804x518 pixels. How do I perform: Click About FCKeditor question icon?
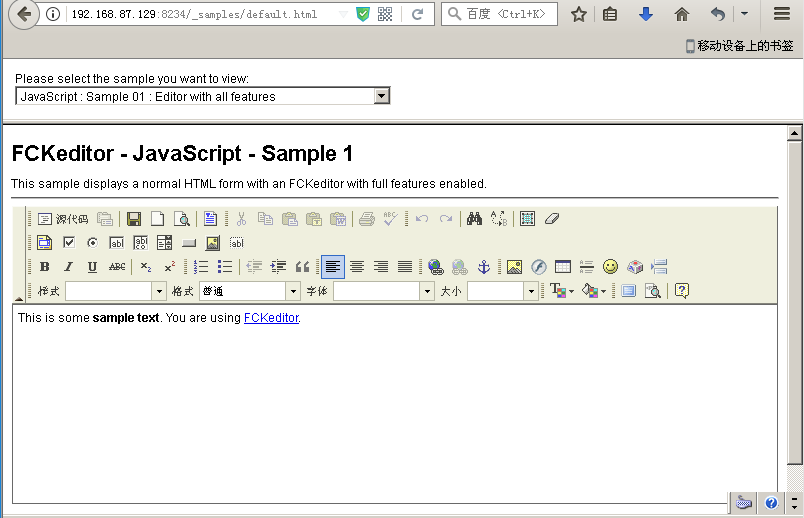pos(681,291)
